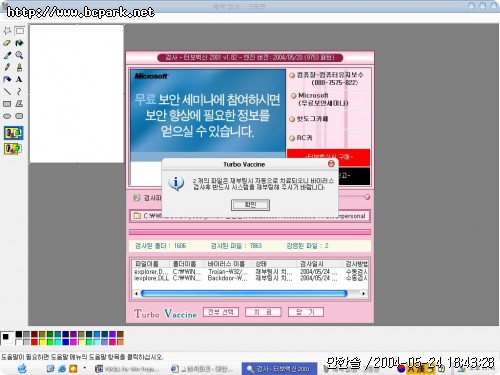This screenshot has width=500, height=375.
Task: Click the 치료 button in Turbo Vaccine
Action: [x=263, y=312]
